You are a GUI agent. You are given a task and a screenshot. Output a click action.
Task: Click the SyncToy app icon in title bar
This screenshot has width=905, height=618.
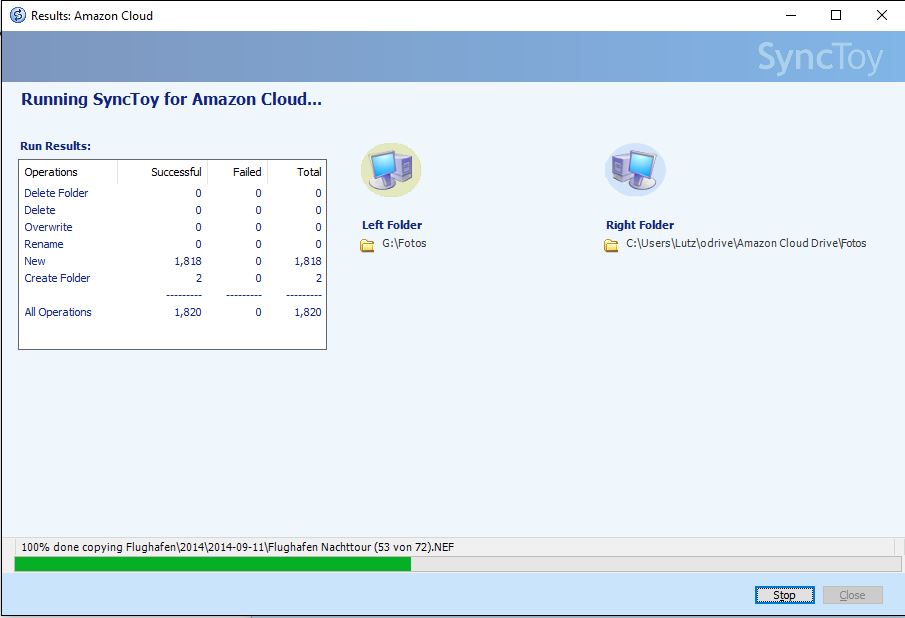18,15
